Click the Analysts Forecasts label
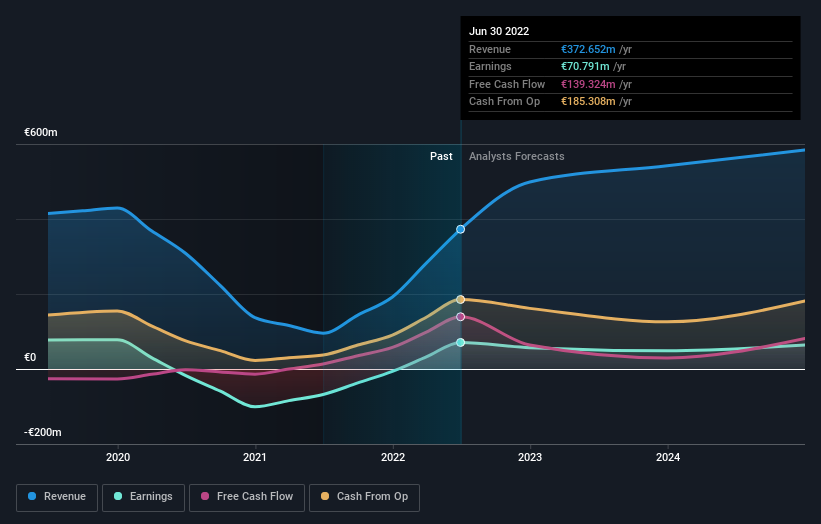This screenshot has height=524, width=821. click(x=517, y=157)
